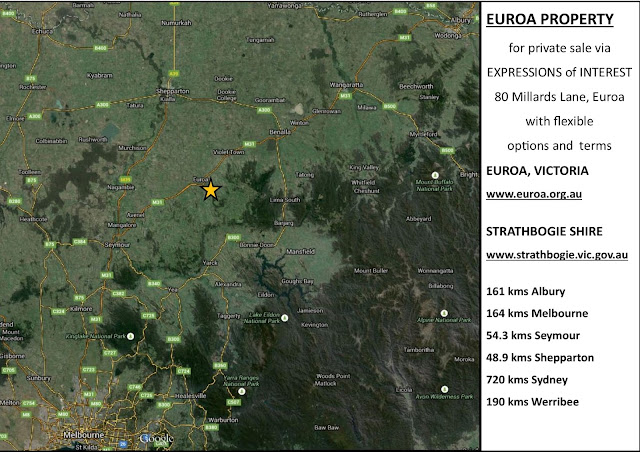The image size is (640, 452).
Task: Click the '720 kms Sydney' distance line
Action: point(527,380)
